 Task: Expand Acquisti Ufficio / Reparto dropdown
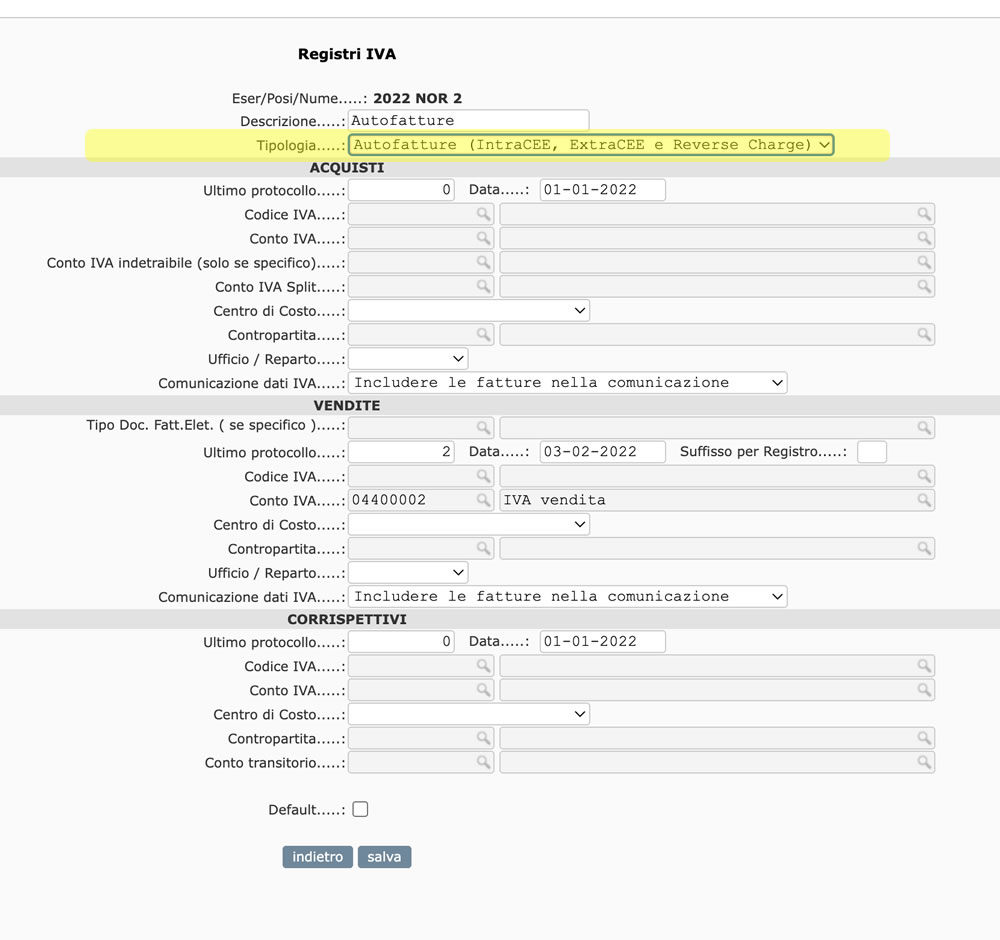(408, 358)
